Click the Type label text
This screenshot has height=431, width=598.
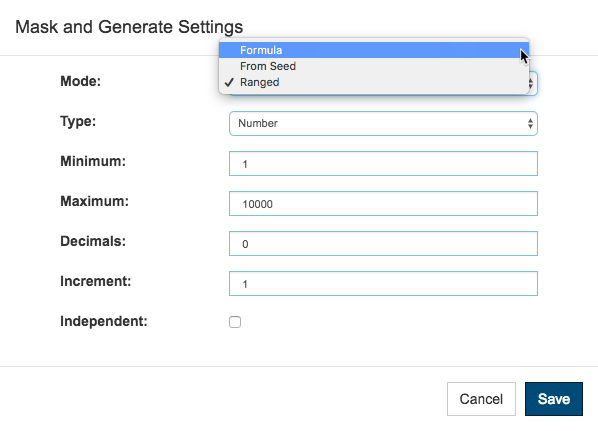78,121
